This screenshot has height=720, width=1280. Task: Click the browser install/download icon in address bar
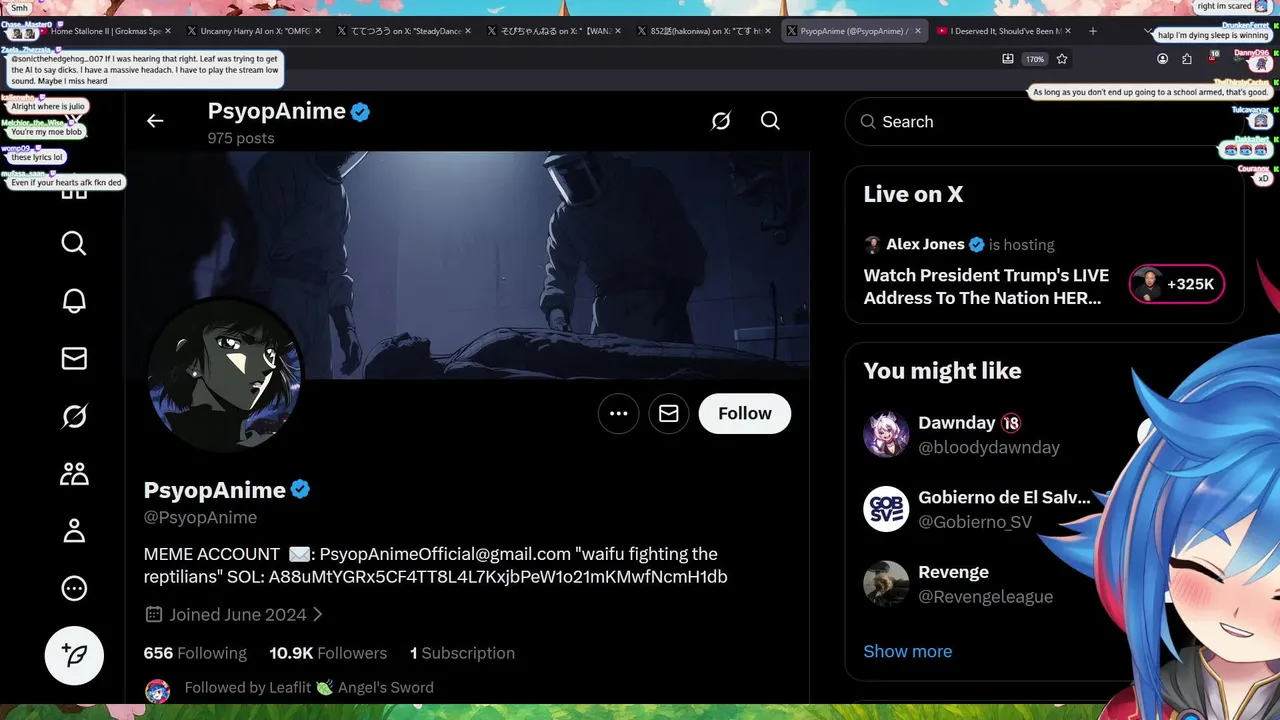coord(1008,59)
